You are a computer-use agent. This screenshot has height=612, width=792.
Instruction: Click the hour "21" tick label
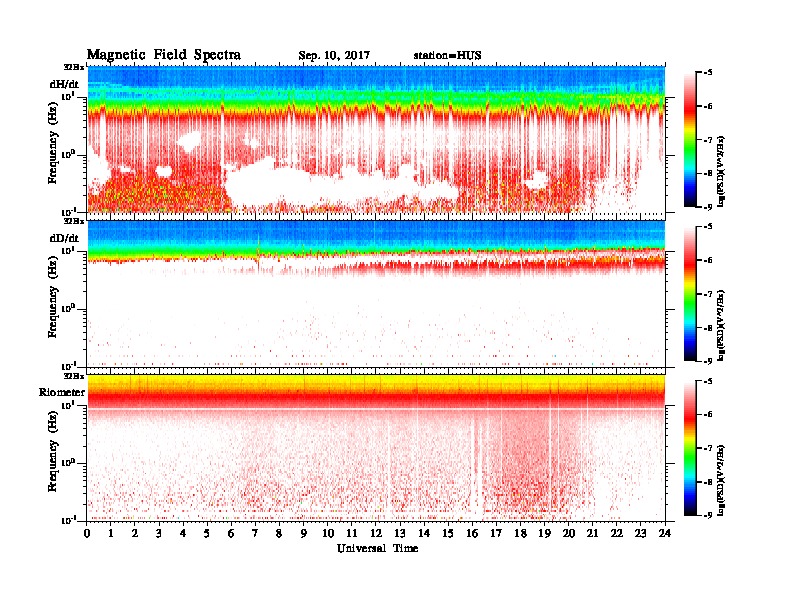(x=592, y=533)
